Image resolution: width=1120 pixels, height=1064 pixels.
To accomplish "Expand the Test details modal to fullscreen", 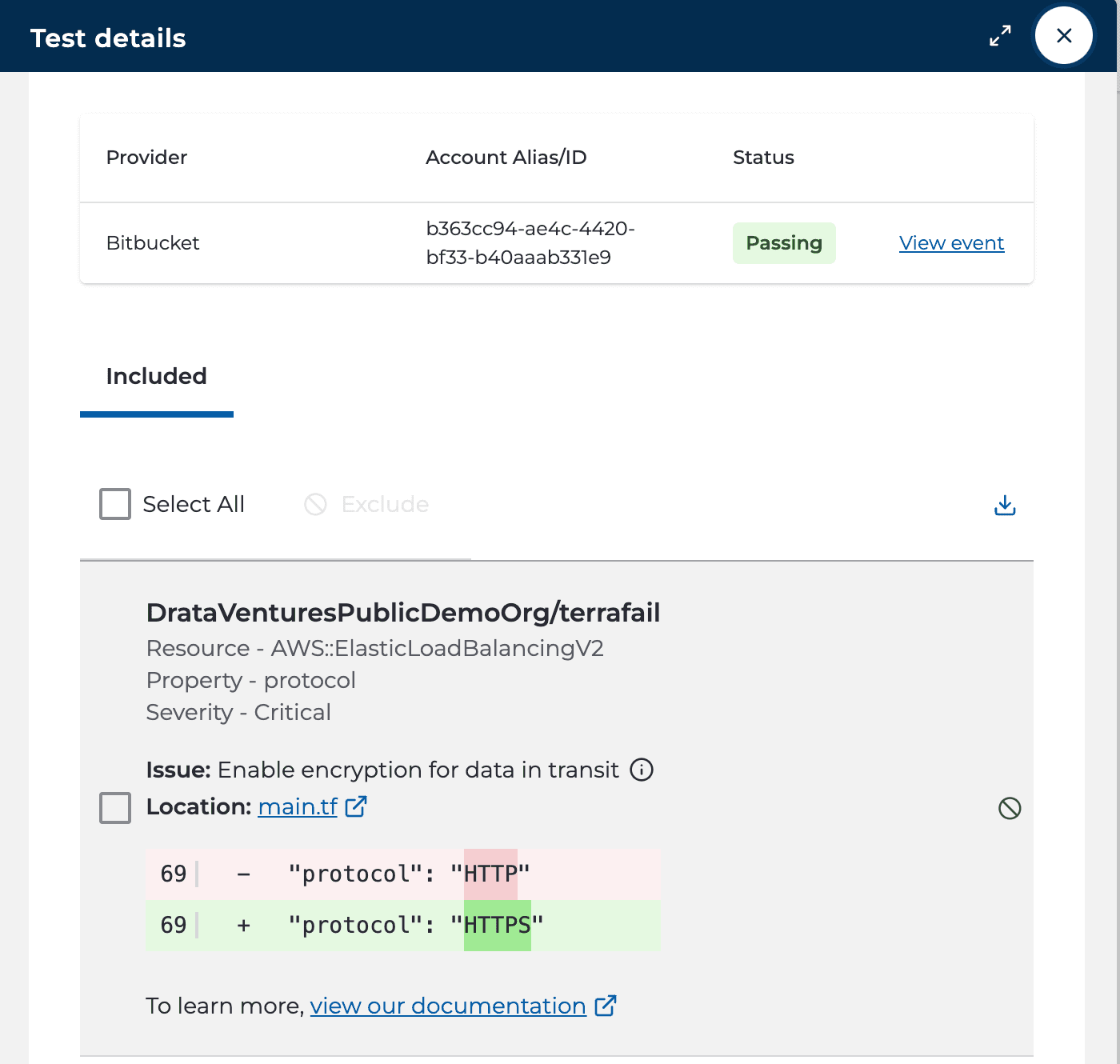I will click(999, 35).
